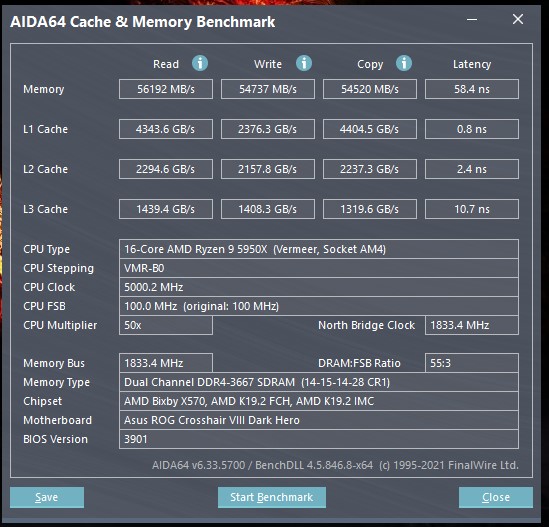Viewport: 549px width, 527px height.
Task: Click the North Bridge Clock value field
Action: pyautogui.click(x=472, y=325)
